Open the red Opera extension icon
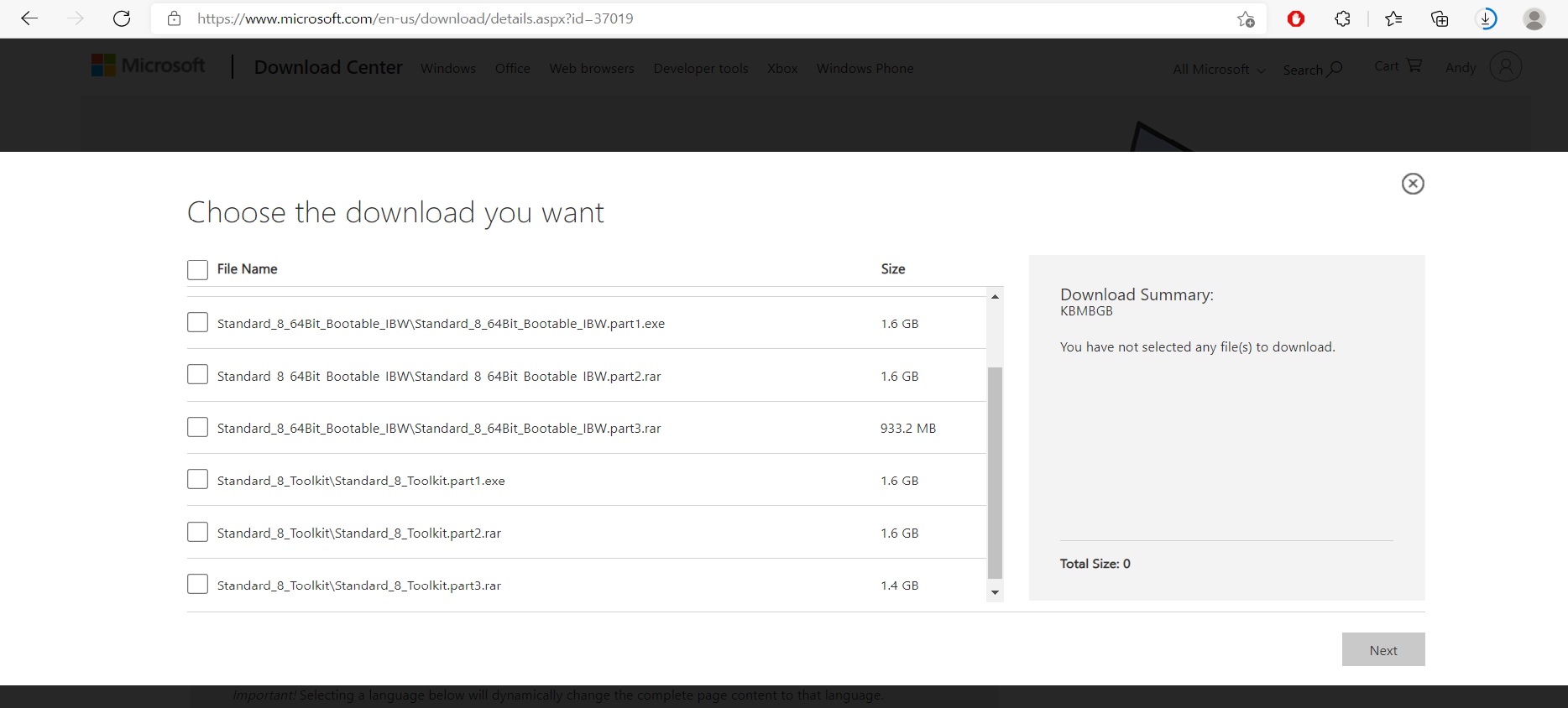Screen dimensions: 1568x708 click(1296, 18)
